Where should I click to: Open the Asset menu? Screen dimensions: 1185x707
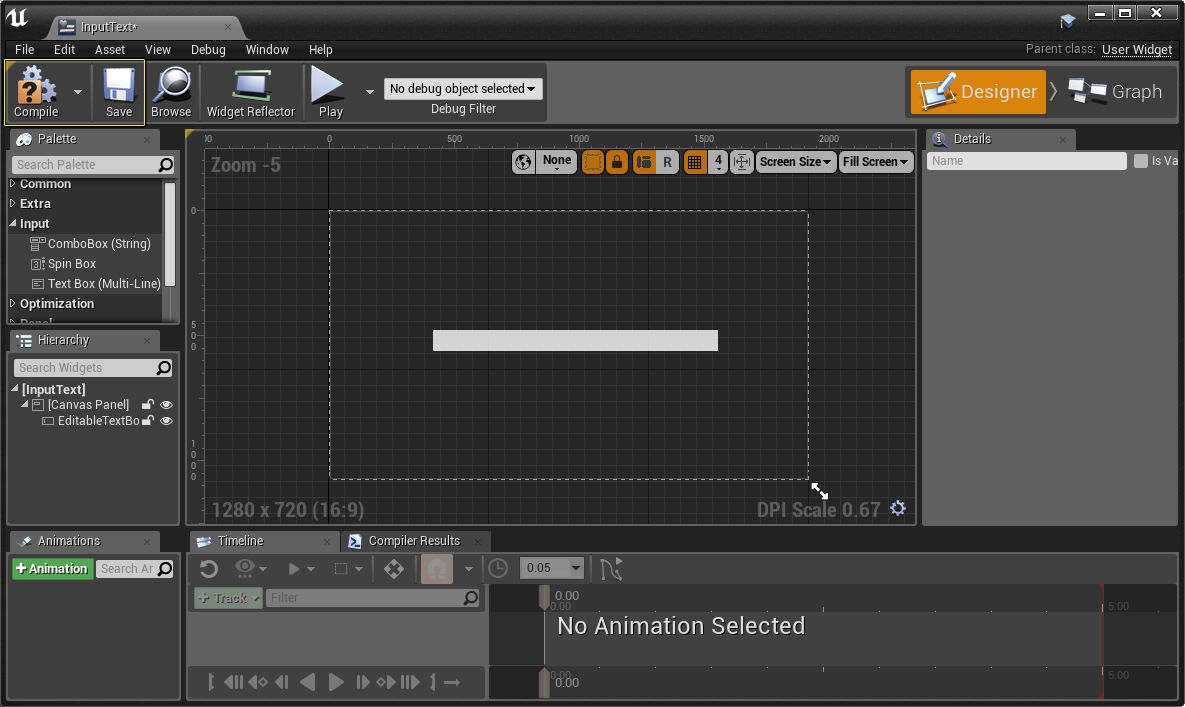click(x=110, y=49)
